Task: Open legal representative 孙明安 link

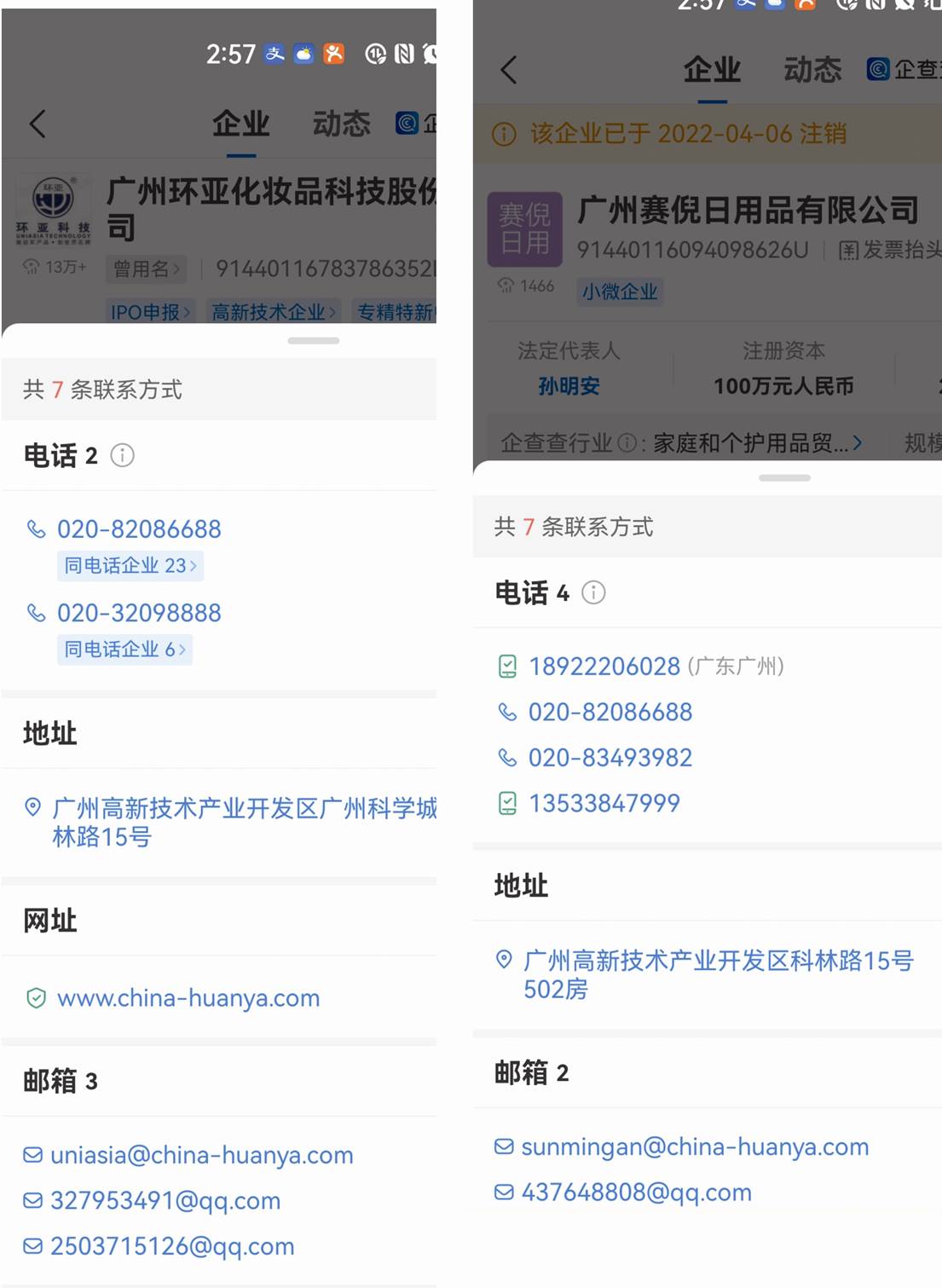Action: (x=569, y=387)
